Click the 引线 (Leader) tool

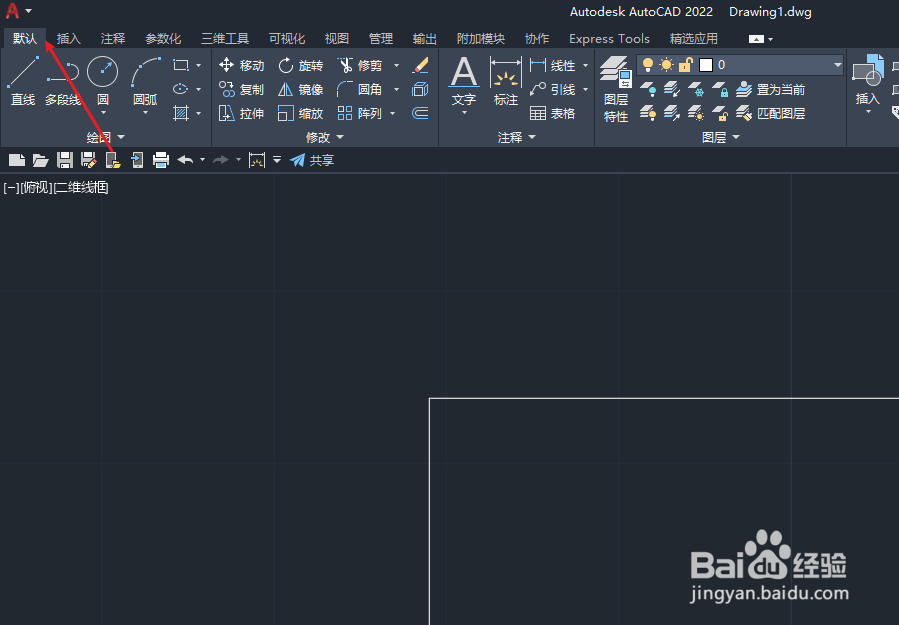tap(553, 89)
